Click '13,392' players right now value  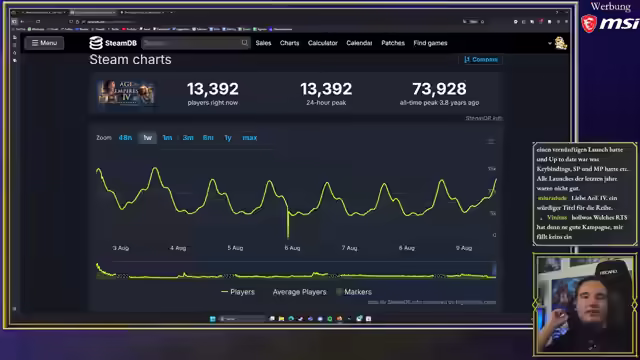click(x=213, y=89)
